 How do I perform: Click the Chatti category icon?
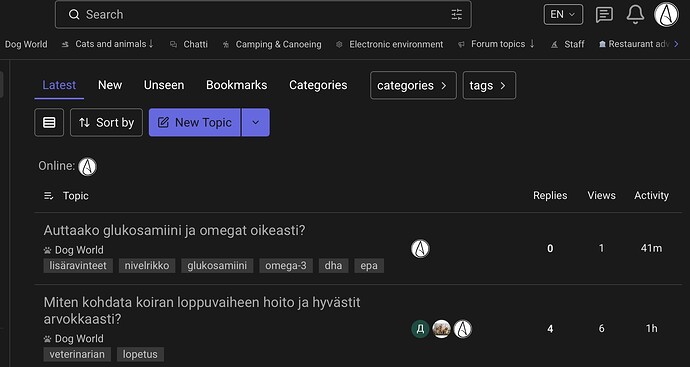(173, 44)
